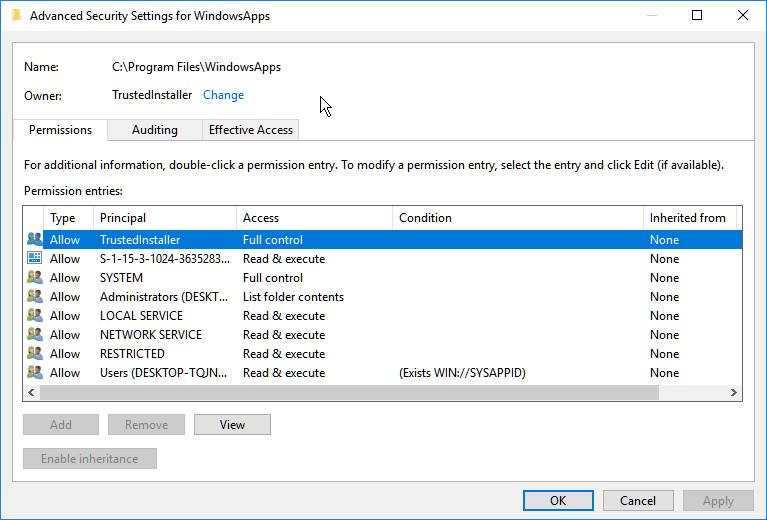Screen dimensions: 767x520
Task: Sort by the Principal column header
Action: point(165,218)
